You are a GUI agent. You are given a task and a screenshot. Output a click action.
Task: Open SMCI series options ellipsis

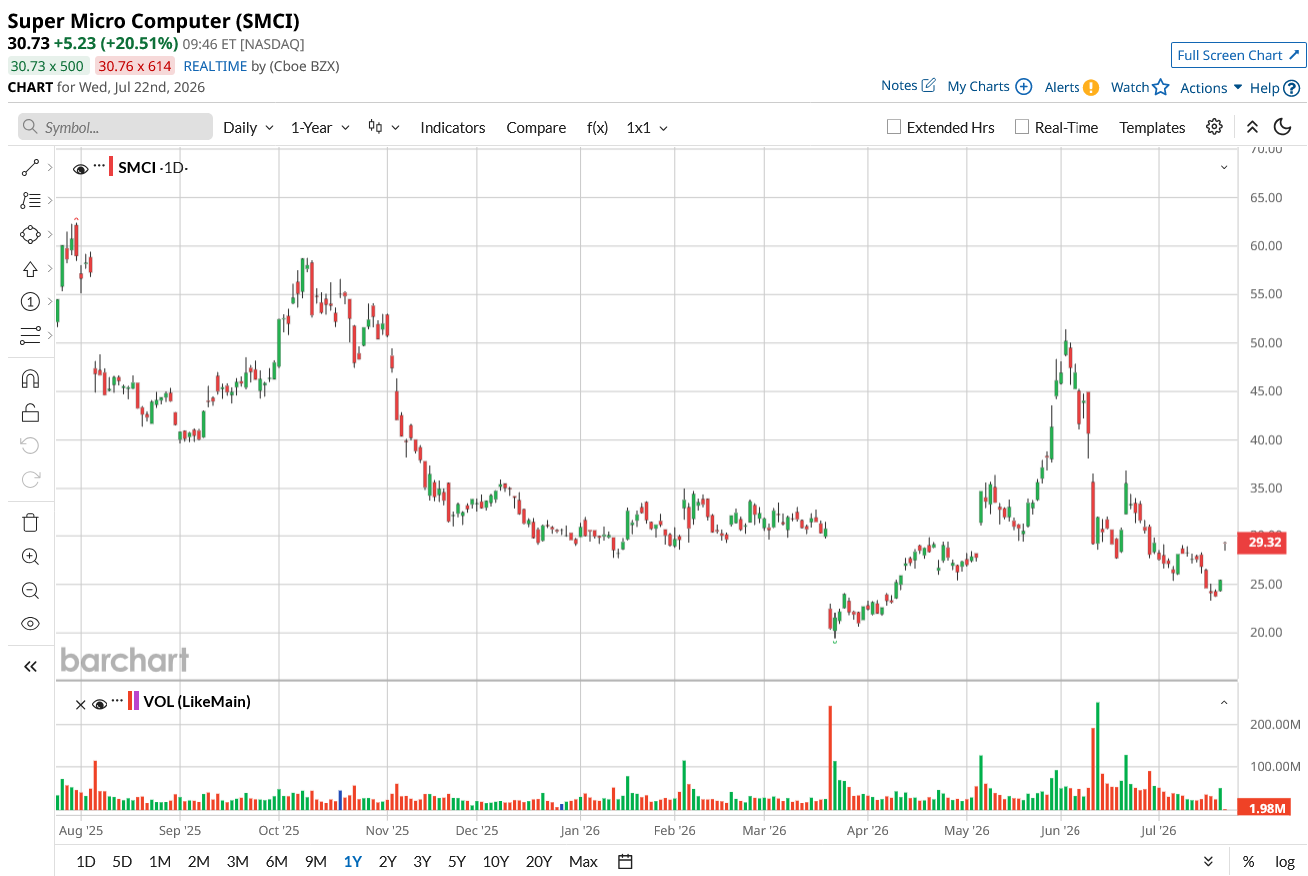[99, 164]
